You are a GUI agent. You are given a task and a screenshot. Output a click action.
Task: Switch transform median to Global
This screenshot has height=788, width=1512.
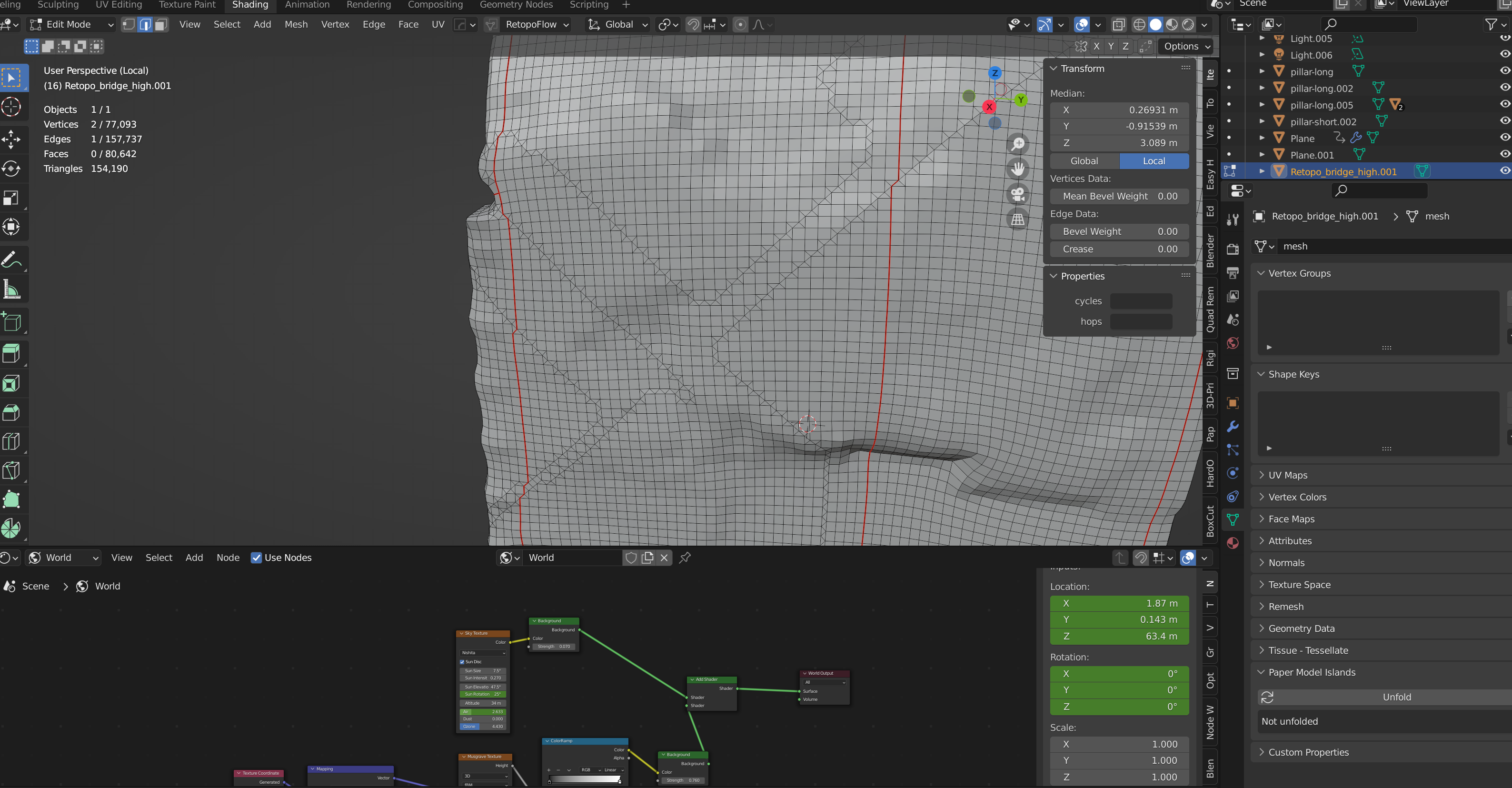point(1084,161)
